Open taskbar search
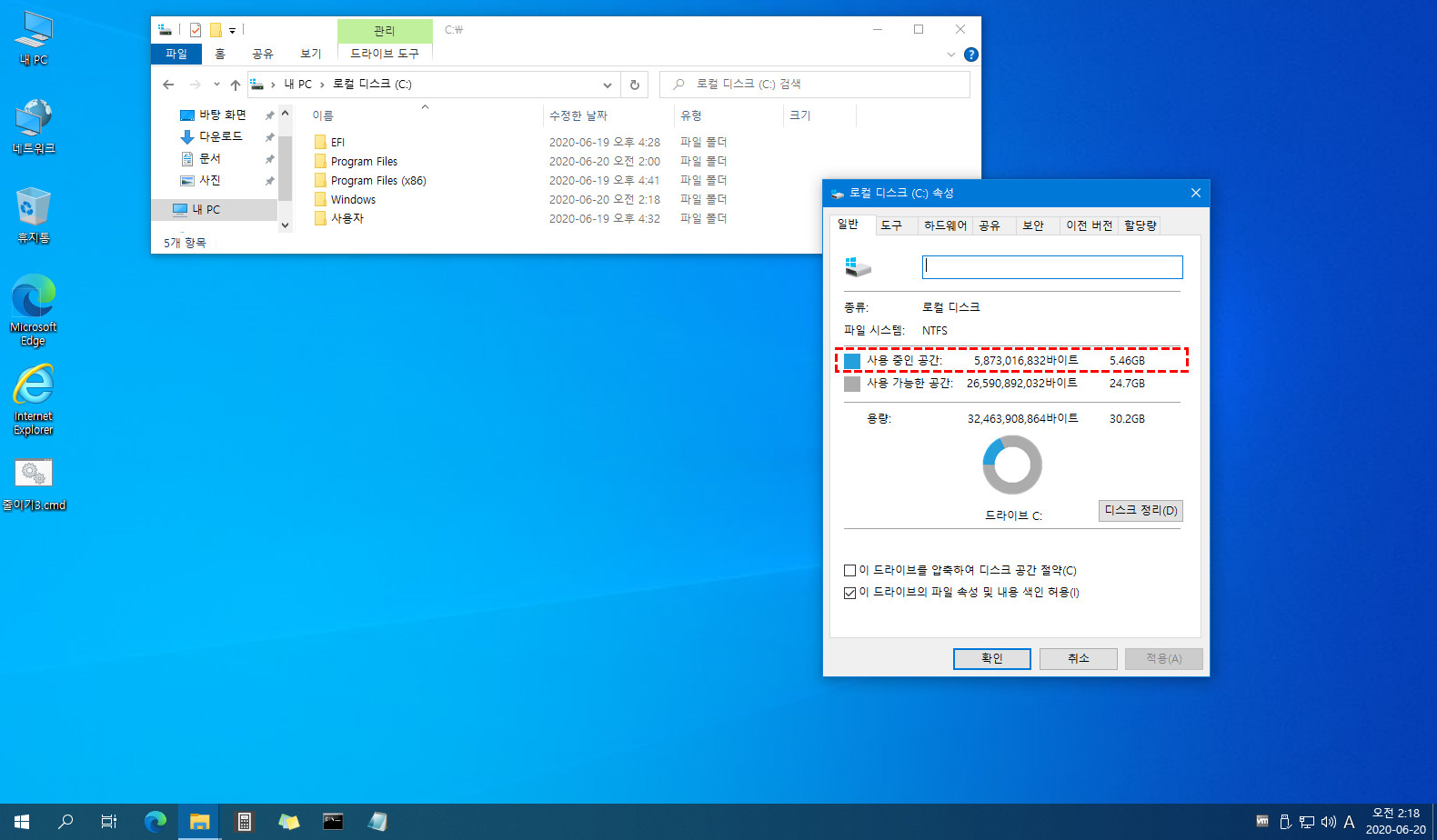 [x=65, y=822]
